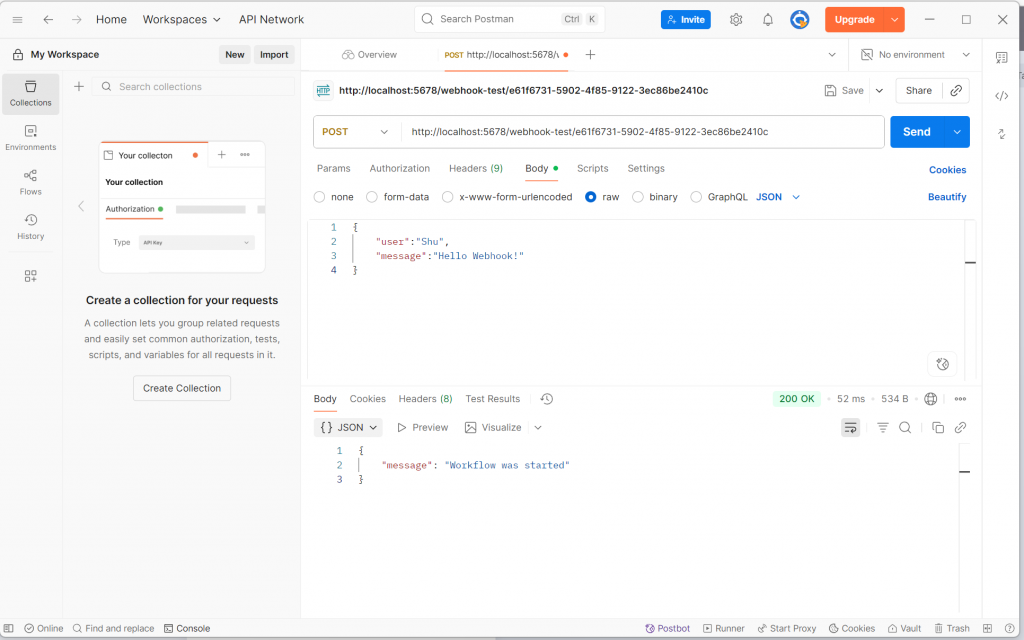
Task: Open the request Cookies link
Action: coord(948,170)
